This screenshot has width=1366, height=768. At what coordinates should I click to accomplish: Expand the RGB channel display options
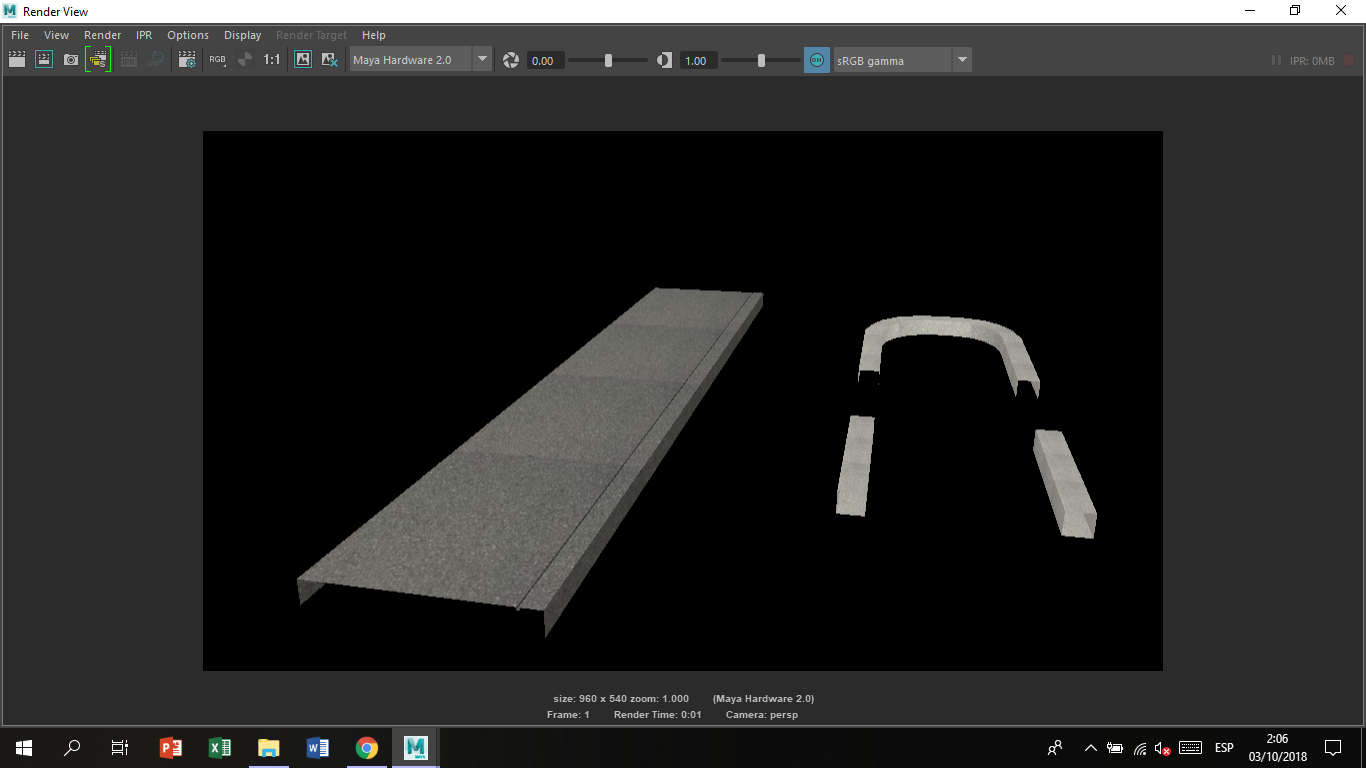pyautogui.click(x=225, y=66)
